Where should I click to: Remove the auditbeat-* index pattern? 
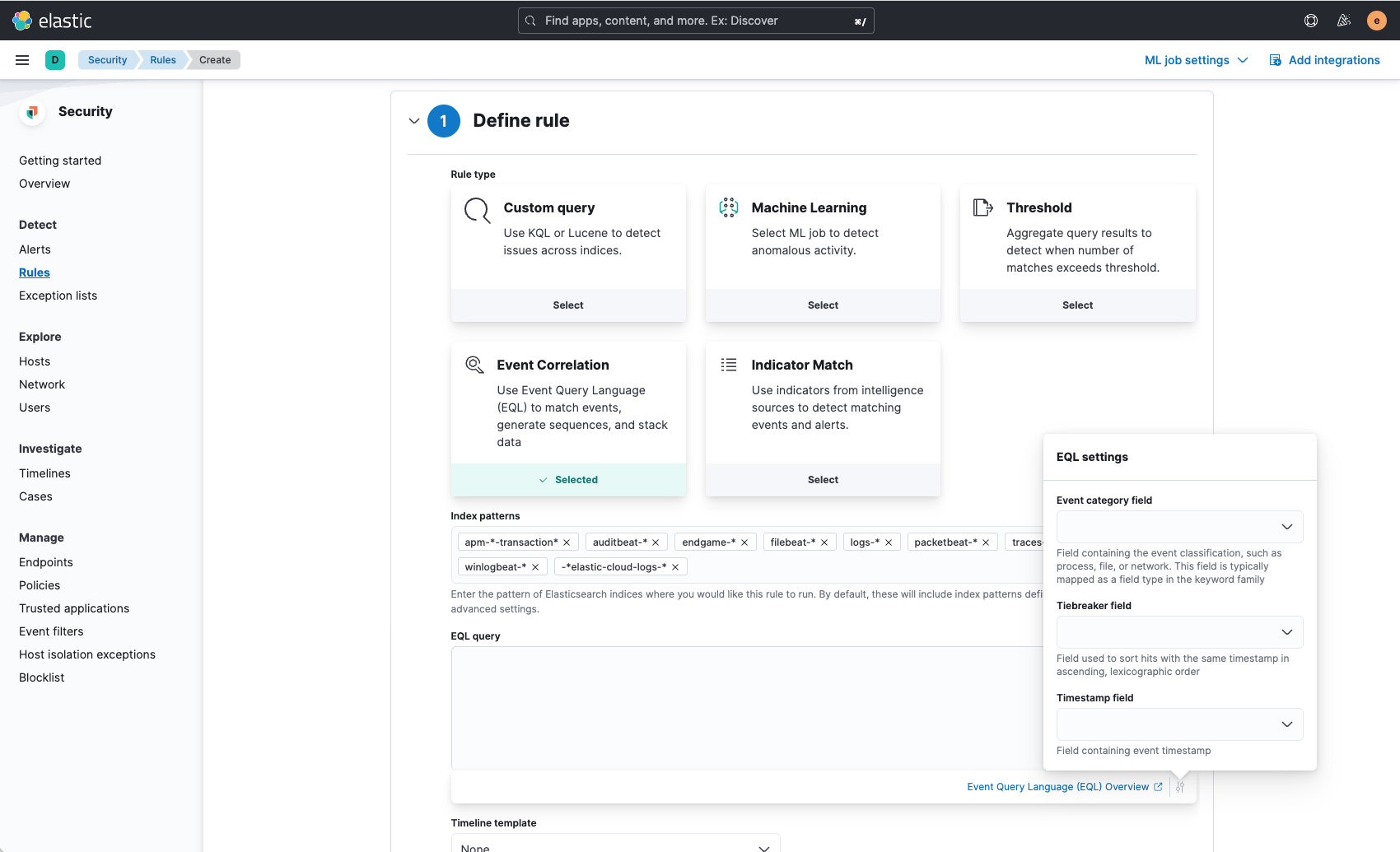click(656, 542)
